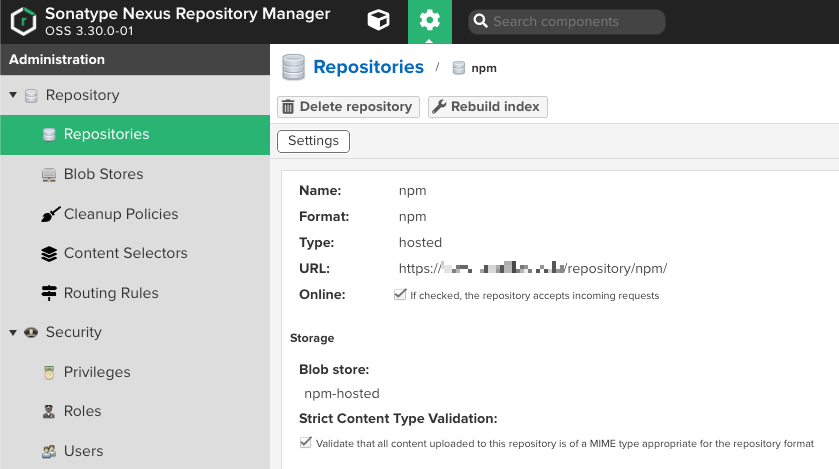Click the npm-hosted blob store value

click(342, 394)
